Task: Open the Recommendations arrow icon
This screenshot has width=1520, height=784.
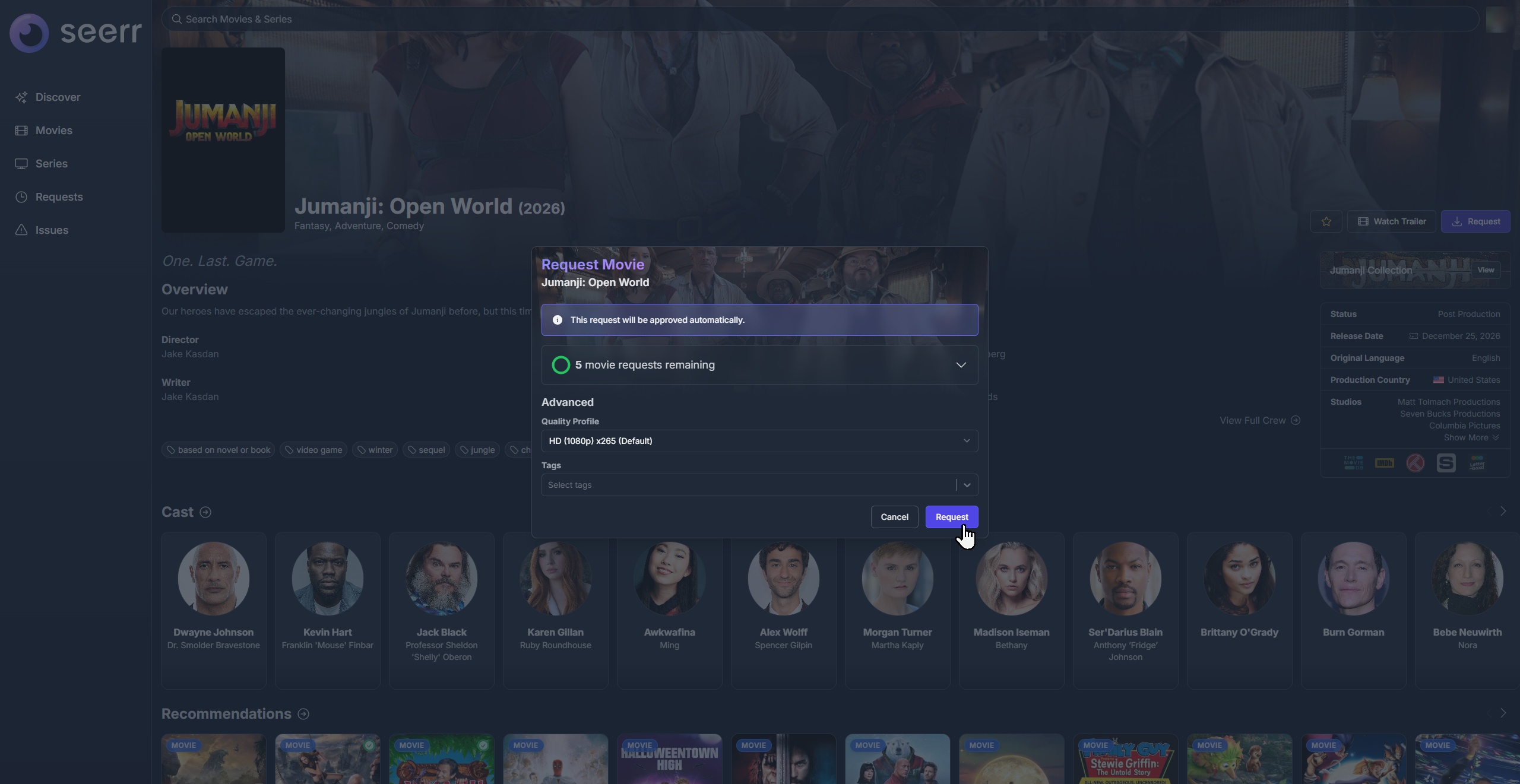Action: click(303, 714)
